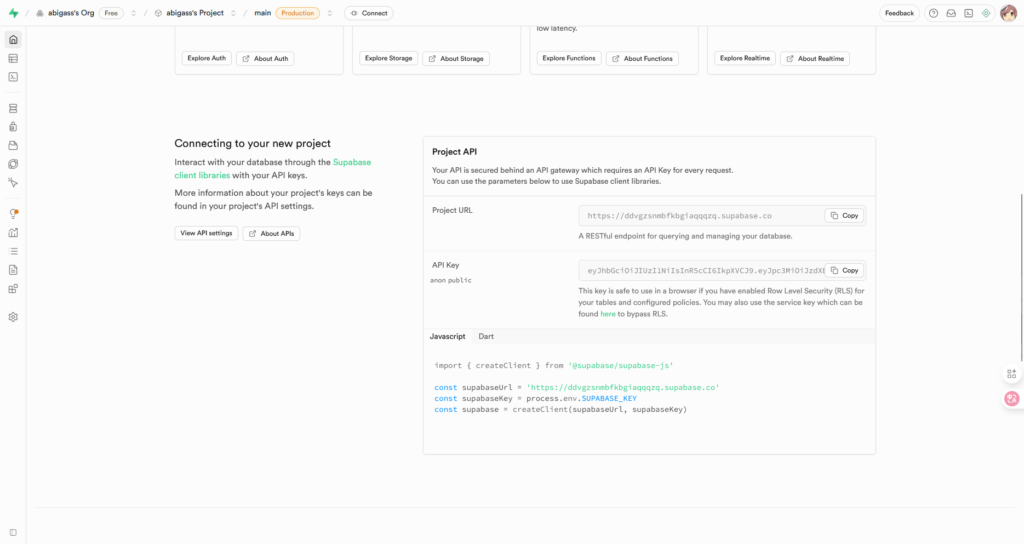This screenshot has height=544, width=1024.
Task: Switch to the Javascript code tab
Action: click(x=447, y=336)
